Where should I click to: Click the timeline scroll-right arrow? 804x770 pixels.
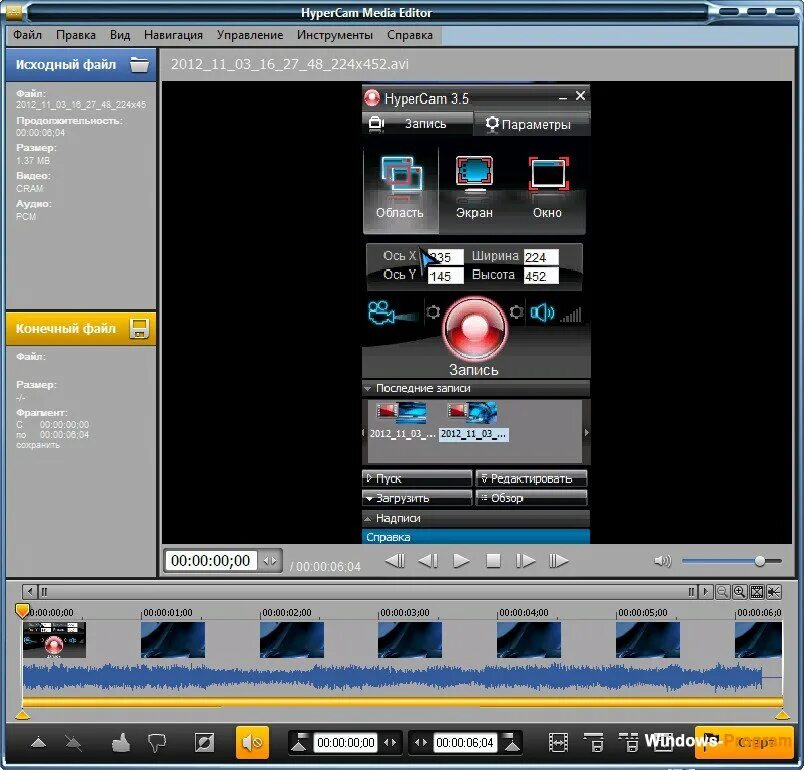[x=706, y=592]
